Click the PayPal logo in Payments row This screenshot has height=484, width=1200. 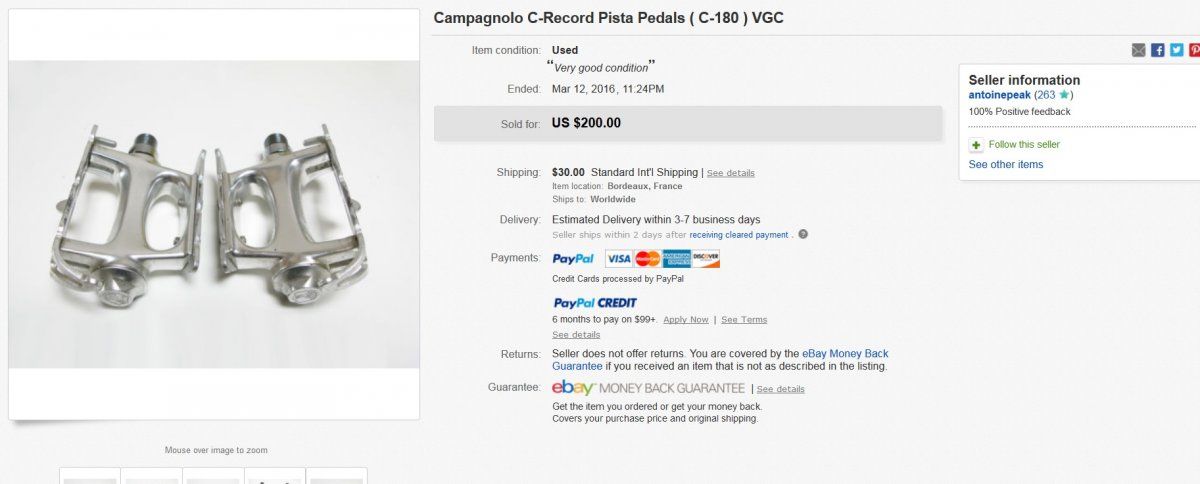click(573, 259)
